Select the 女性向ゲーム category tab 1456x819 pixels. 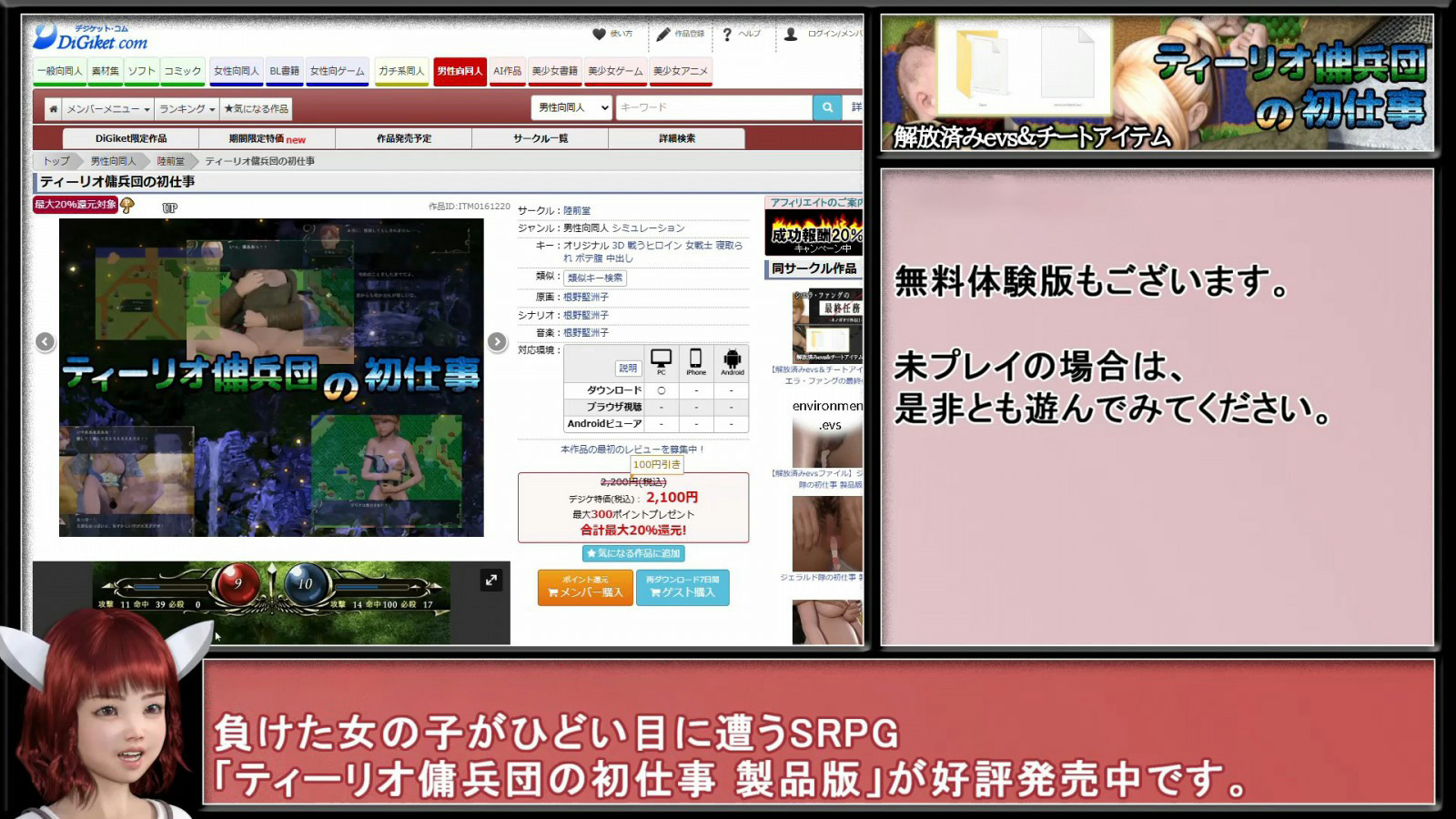[337, 71]
